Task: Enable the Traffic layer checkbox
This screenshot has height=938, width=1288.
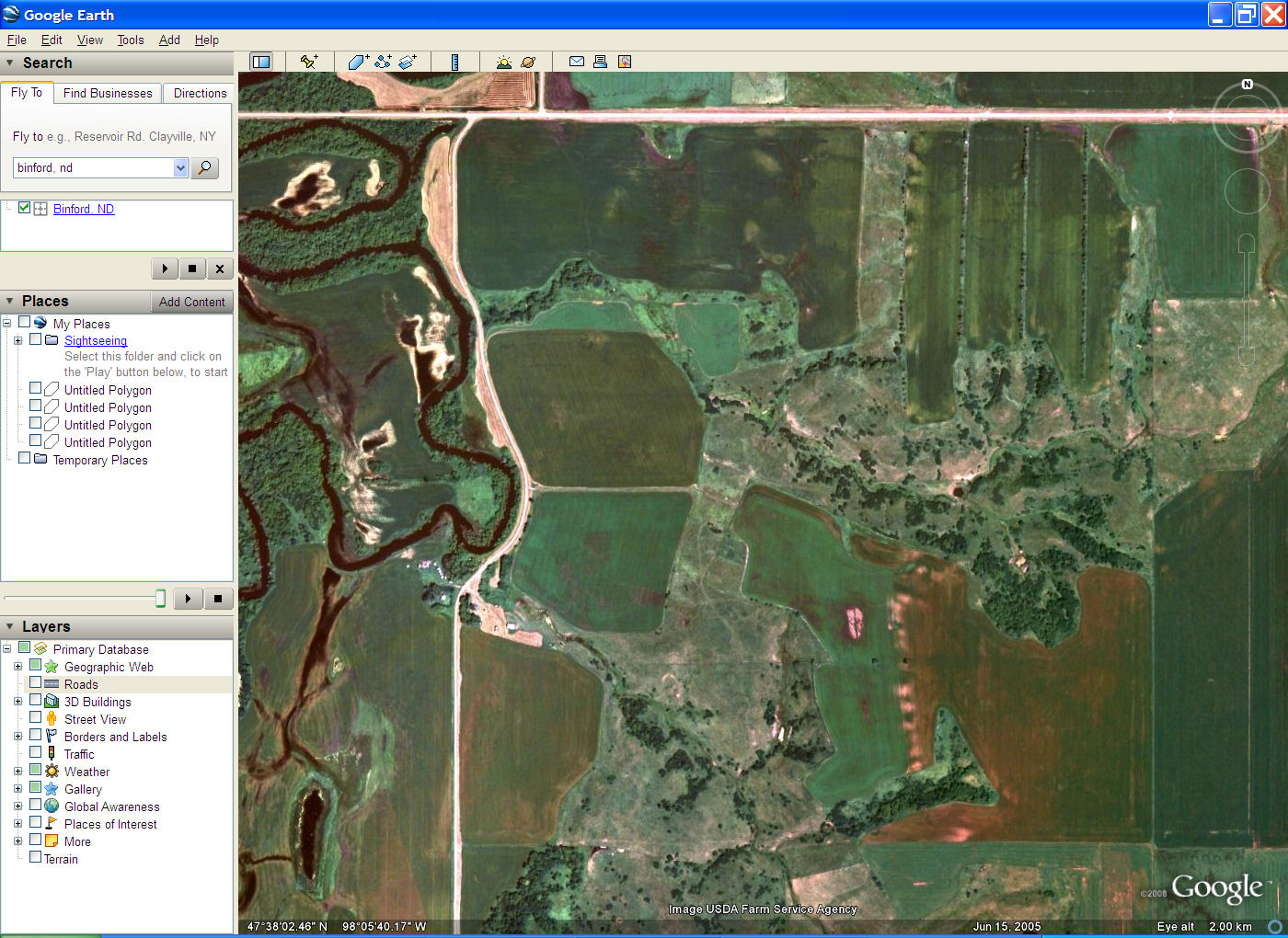Action: [x=35, y=753]
